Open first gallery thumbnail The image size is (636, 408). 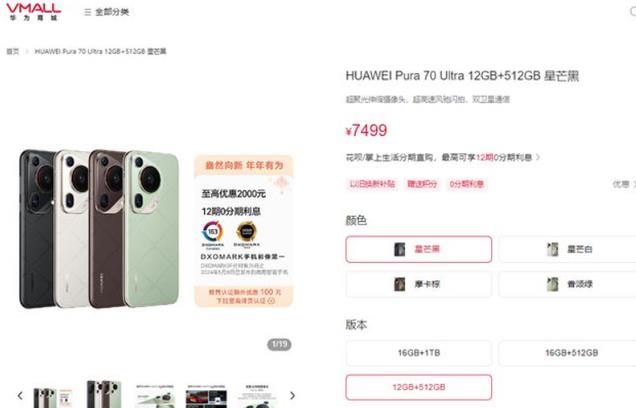pos(54,397)
